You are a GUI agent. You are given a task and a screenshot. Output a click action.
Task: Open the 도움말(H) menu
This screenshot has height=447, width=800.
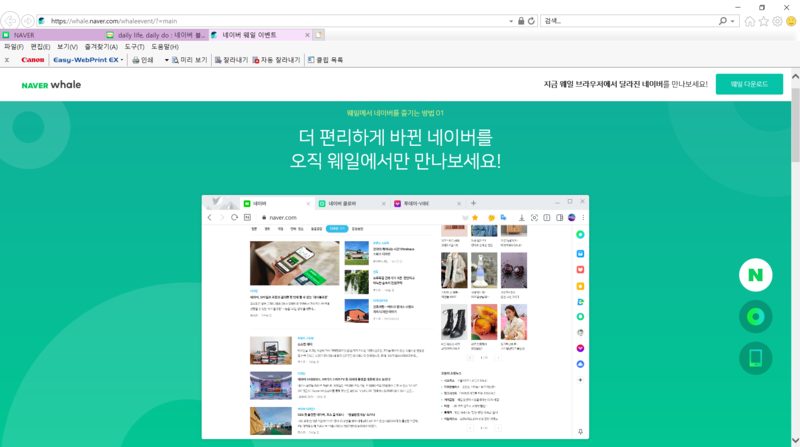pyautogui.click(x=165, y=46)
